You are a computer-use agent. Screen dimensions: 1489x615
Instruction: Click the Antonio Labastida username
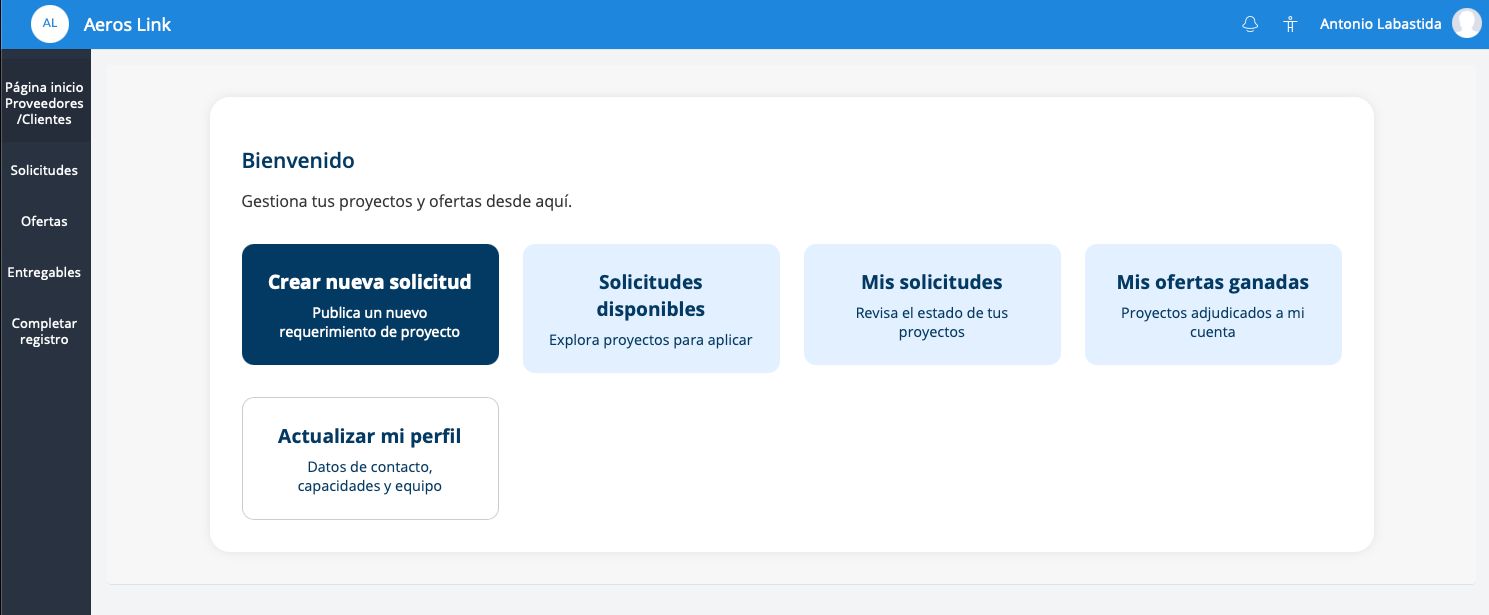(x=1381, y=24)
